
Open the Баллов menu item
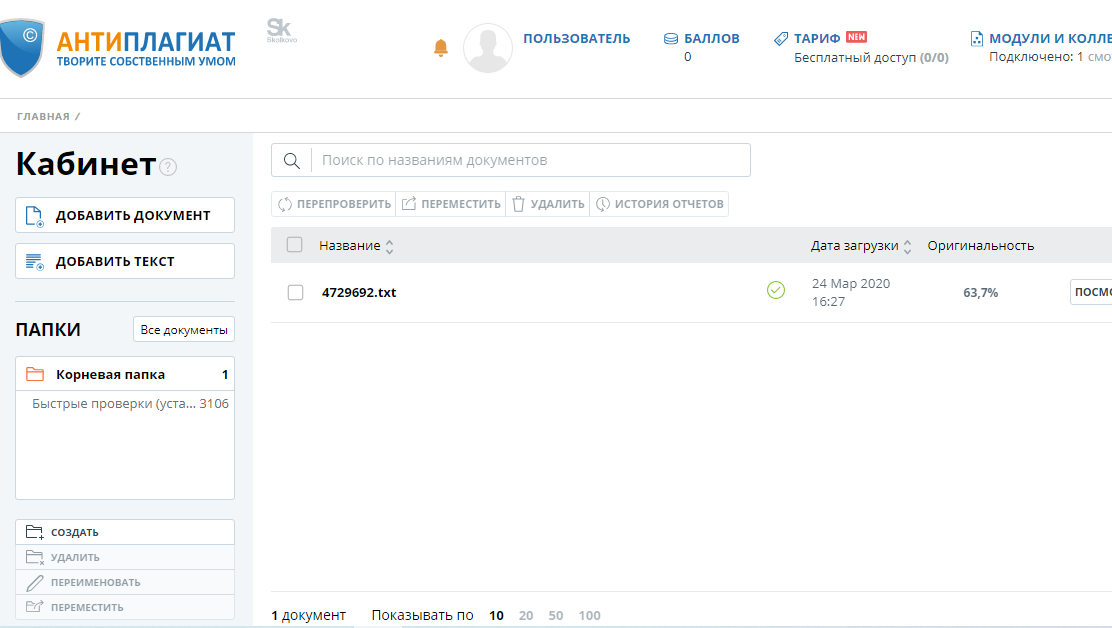pos(711,39)
